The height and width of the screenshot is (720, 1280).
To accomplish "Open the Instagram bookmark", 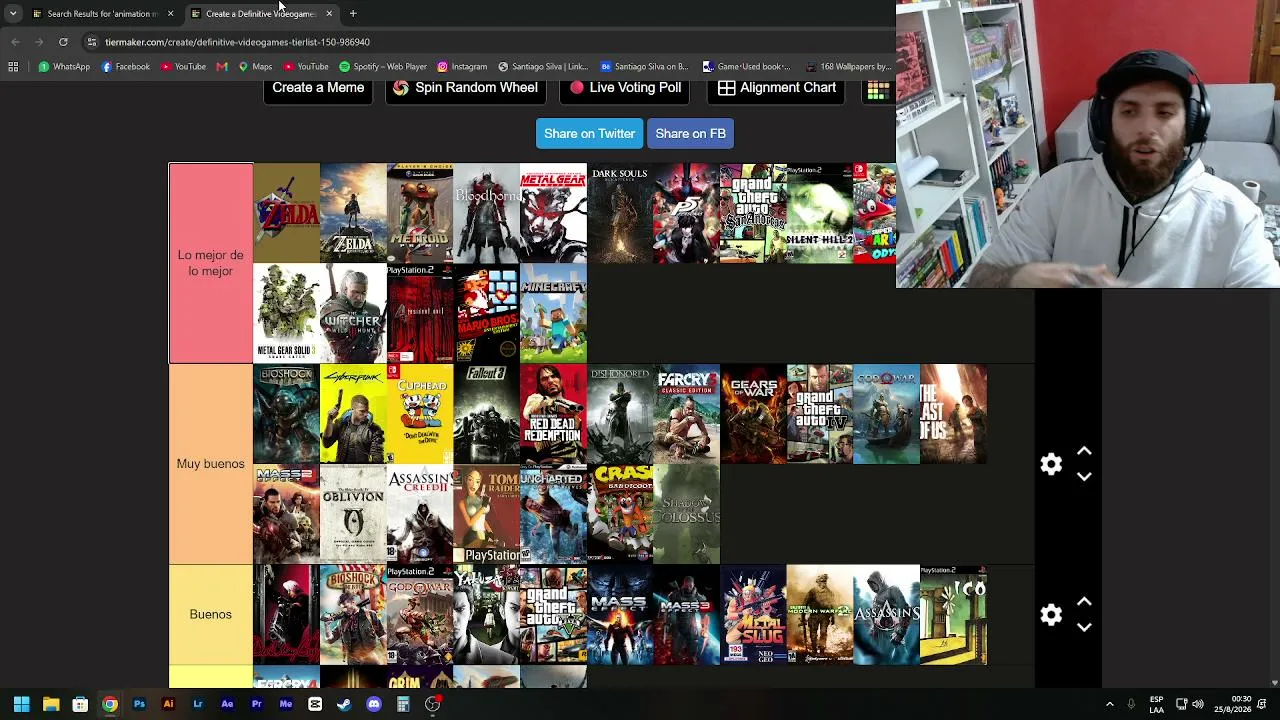I will tap(462, 67).
